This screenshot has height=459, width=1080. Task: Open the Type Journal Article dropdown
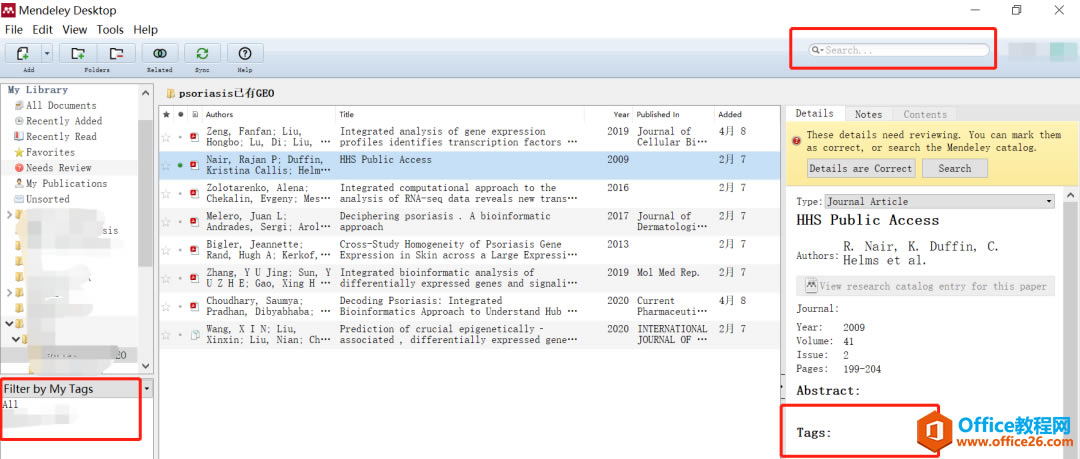939,201
